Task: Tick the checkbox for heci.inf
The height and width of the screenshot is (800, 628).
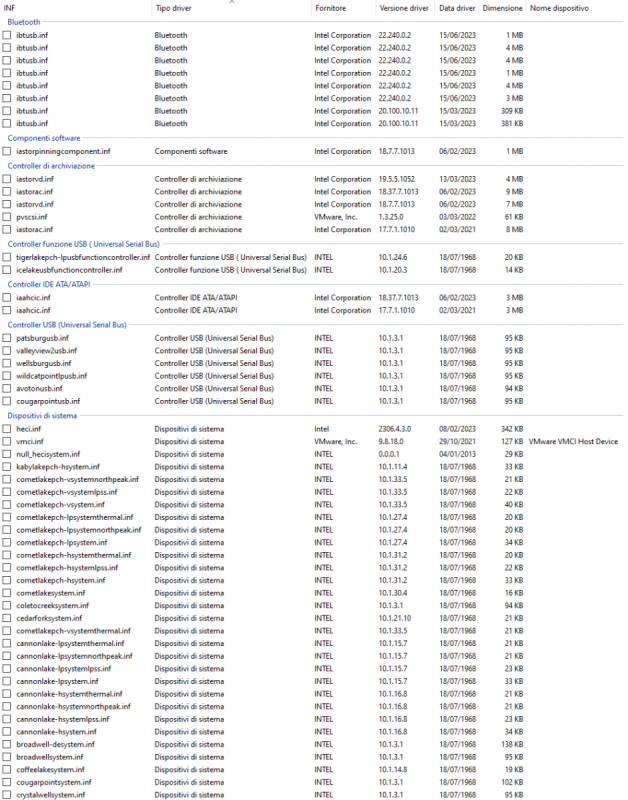Action: coord(7,429)
